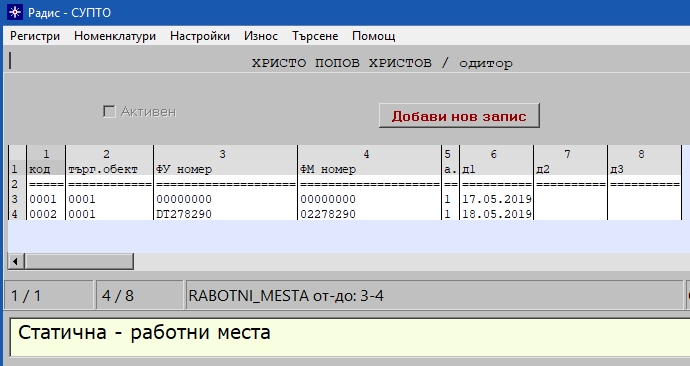Click status bar field showing 1 / 1
The height and width of the screenshot is (366, 690).
(x=49, y=295)
